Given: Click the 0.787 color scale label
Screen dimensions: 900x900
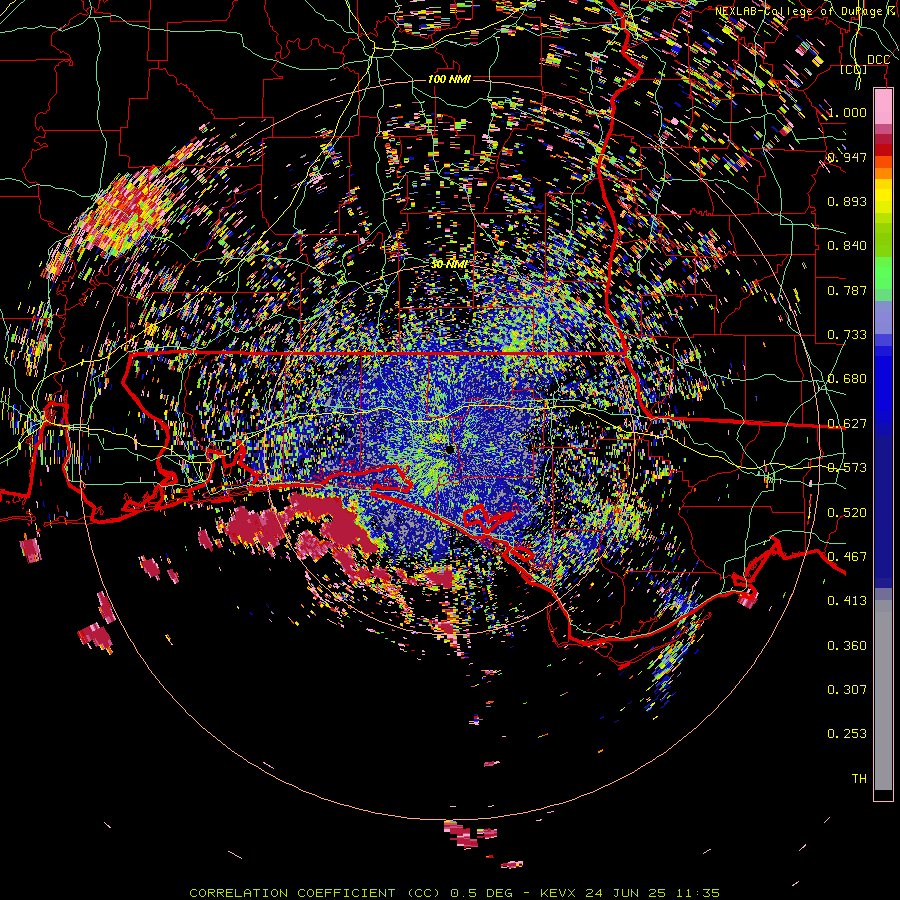Looking at the screenshot, I should pos(847,290).
